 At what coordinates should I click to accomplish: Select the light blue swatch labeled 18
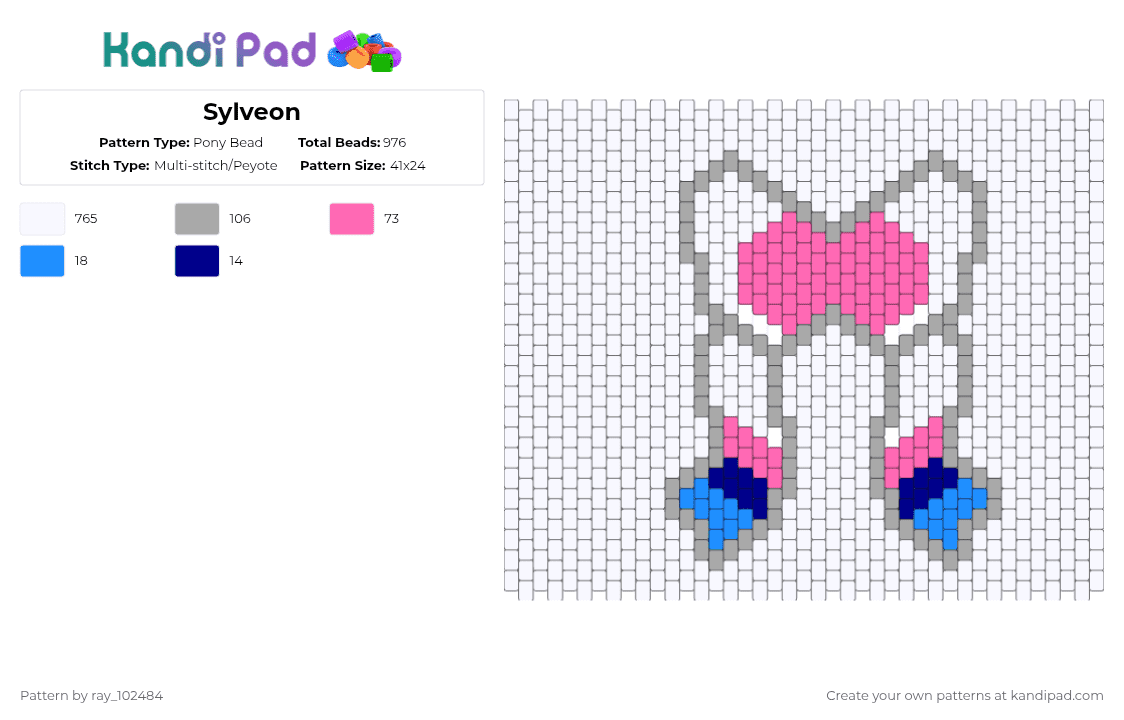click(x=42, y=261)
